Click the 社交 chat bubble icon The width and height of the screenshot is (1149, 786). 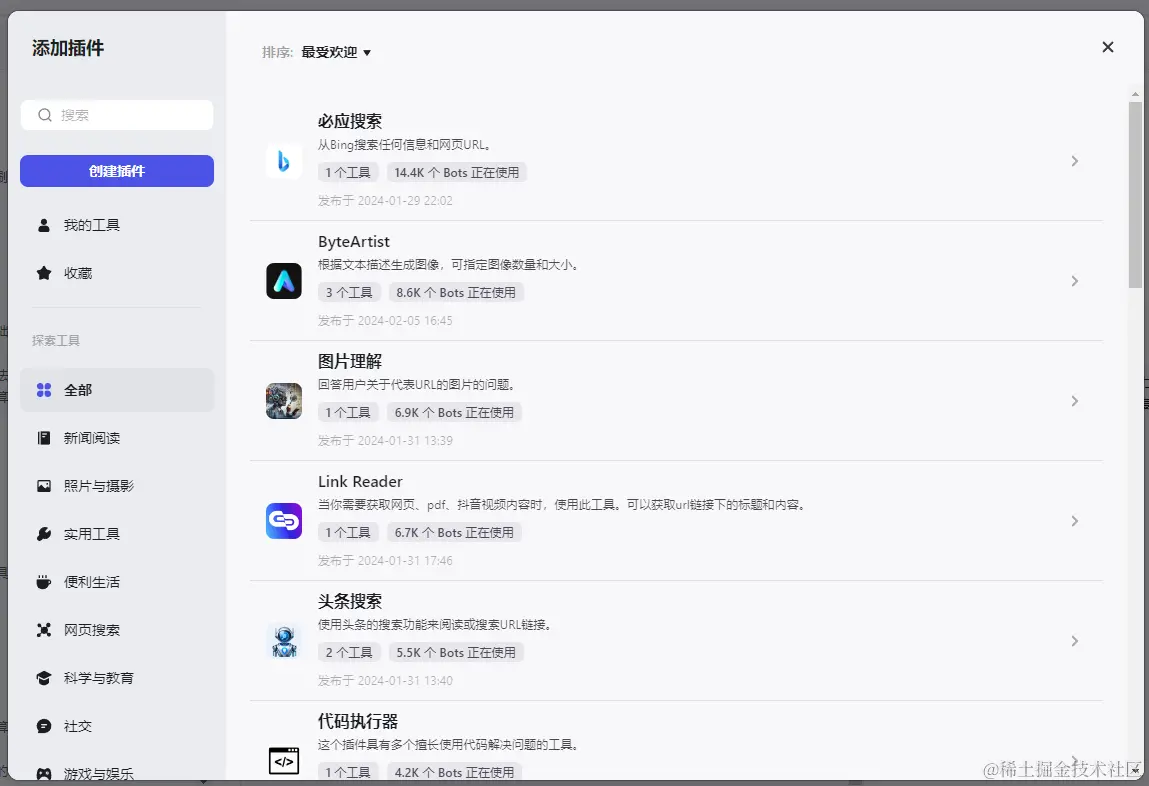click(x=44, y=726)
